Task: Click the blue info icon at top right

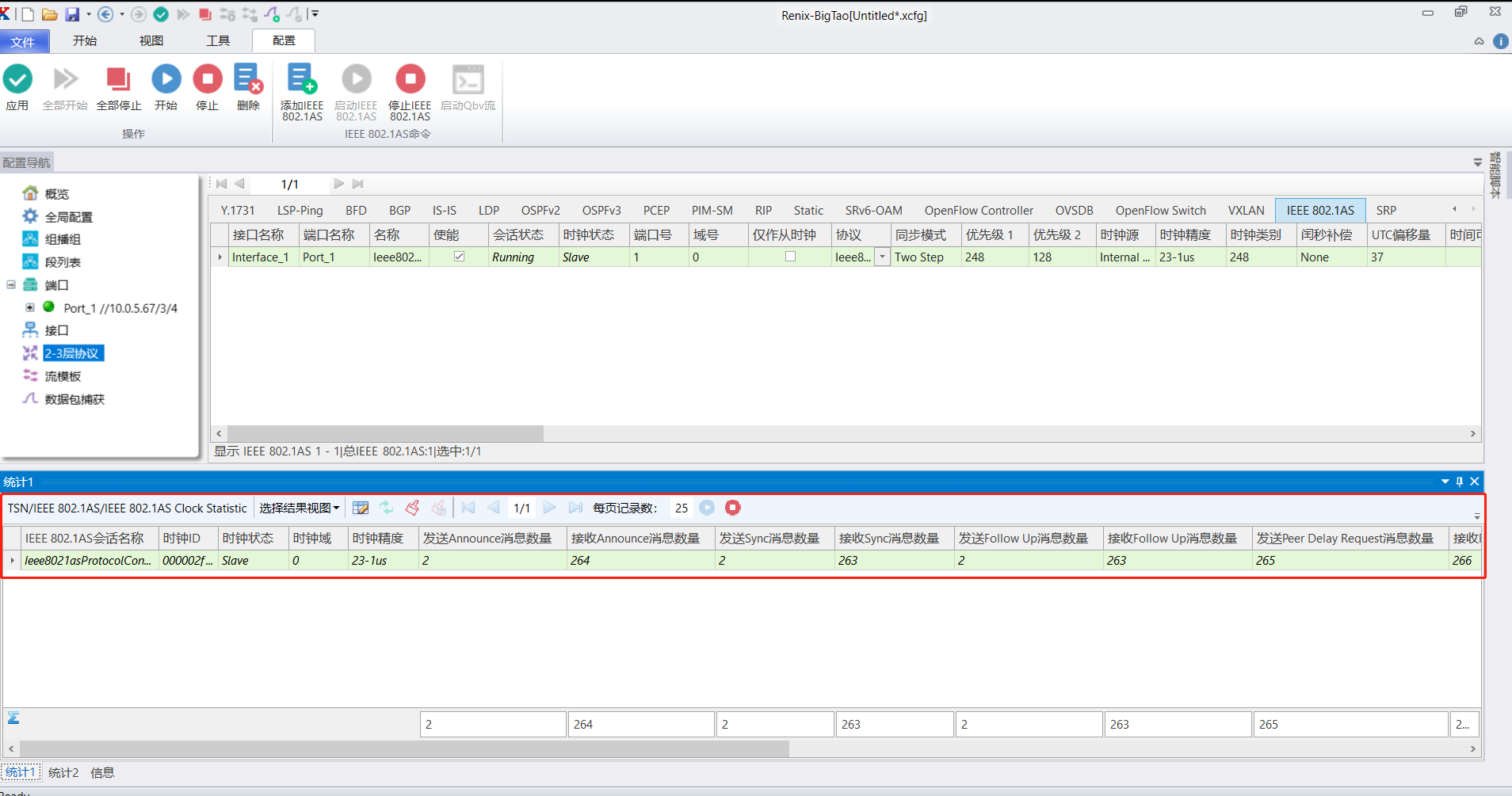Action: coord(1501,41)
